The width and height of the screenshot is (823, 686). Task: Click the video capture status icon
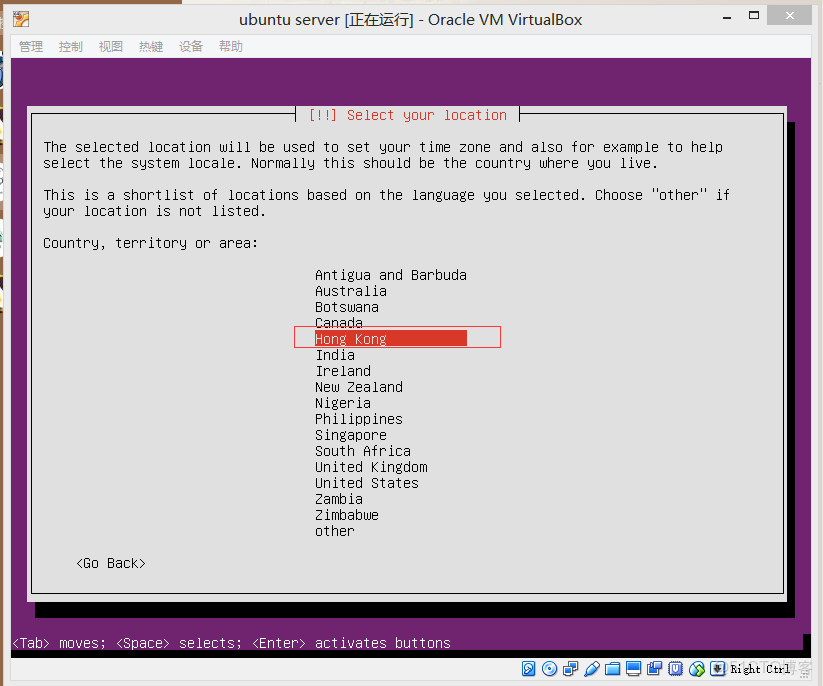click(x=655, y=669)
